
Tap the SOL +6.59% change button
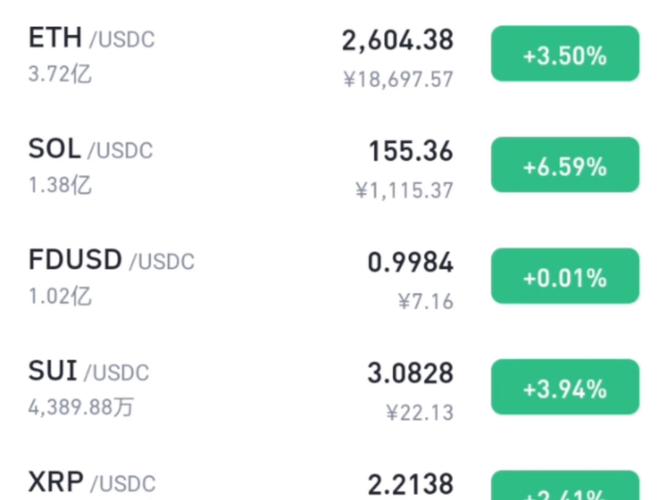pyautogui.click(x=564, y=166)
